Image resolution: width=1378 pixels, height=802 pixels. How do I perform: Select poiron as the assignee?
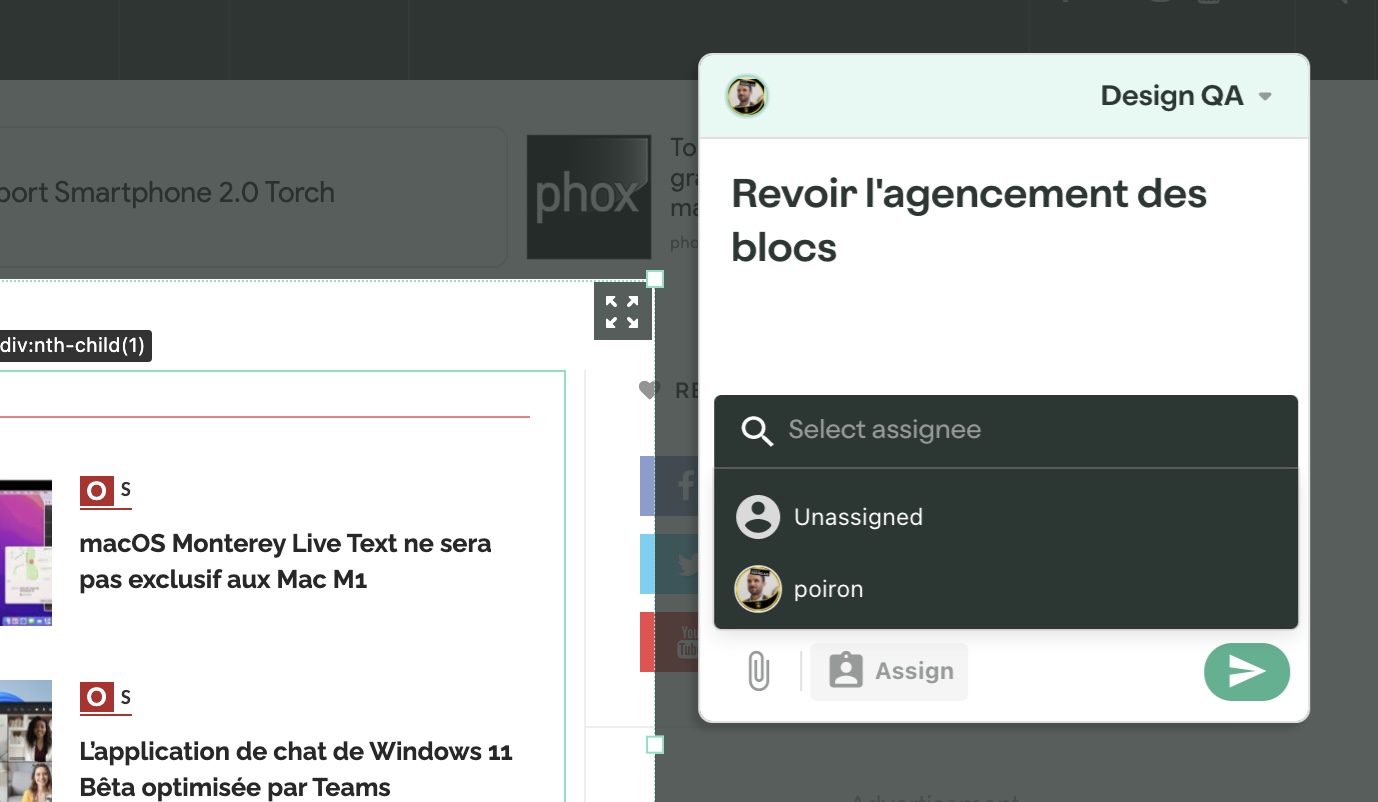point(828,589)
